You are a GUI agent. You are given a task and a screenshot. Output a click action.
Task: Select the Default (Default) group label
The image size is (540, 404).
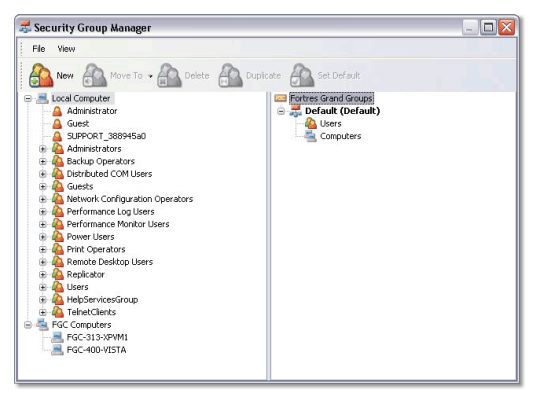[343, 111]
